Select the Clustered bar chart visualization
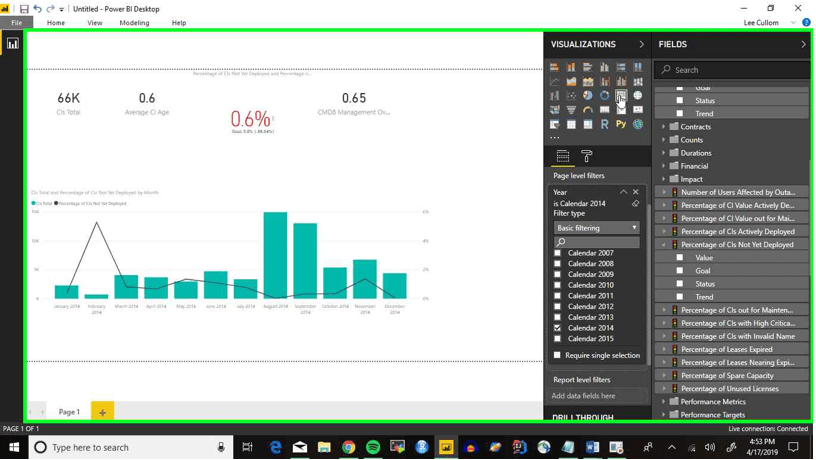 click(x=588, y=67)
